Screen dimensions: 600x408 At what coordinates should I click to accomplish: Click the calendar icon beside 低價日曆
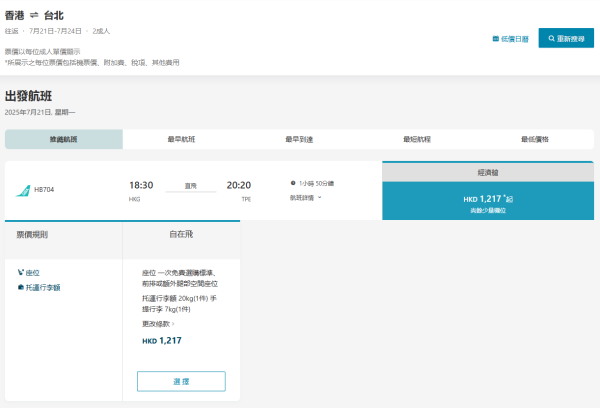[496, 39]
